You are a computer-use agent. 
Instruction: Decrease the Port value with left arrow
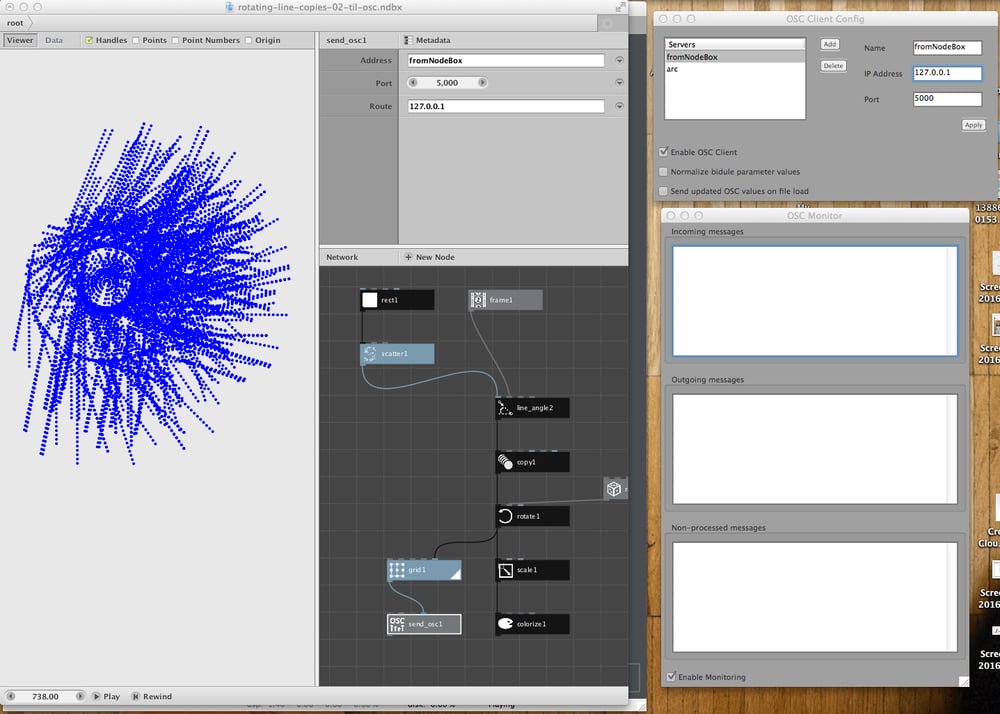tap(413, 82)
